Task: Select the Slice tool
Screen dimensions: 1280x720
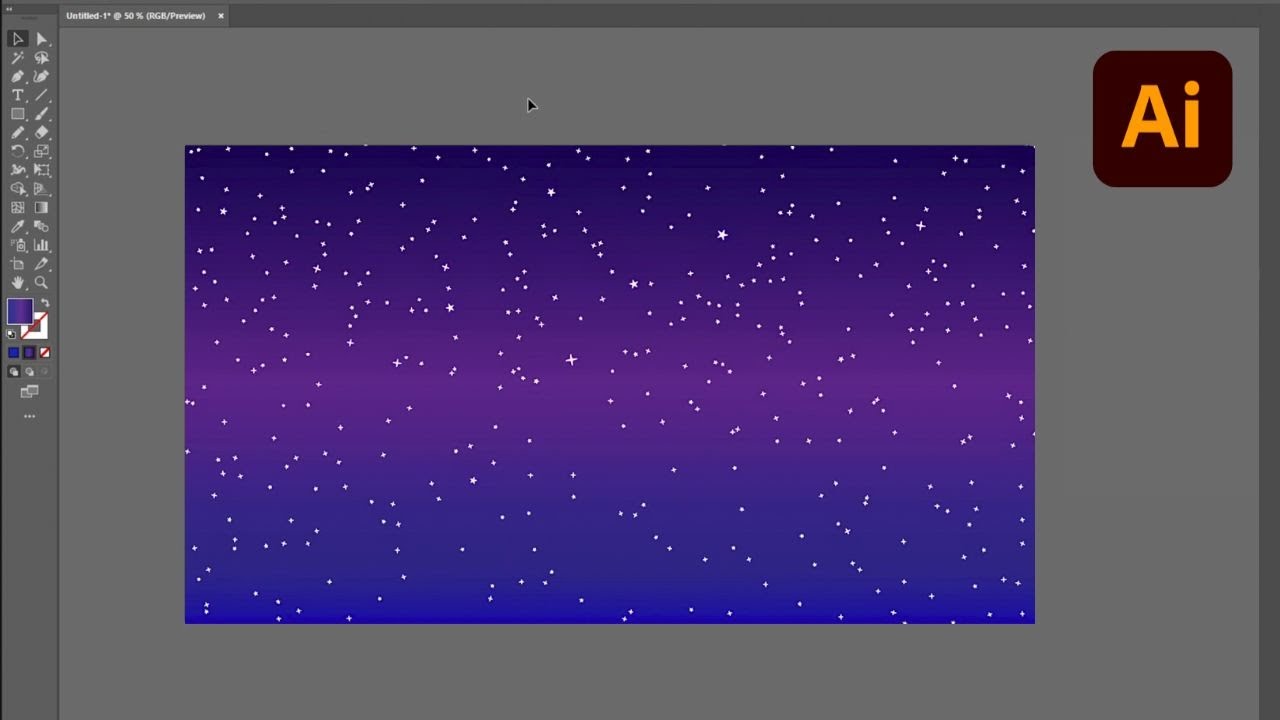Action: 41,264
